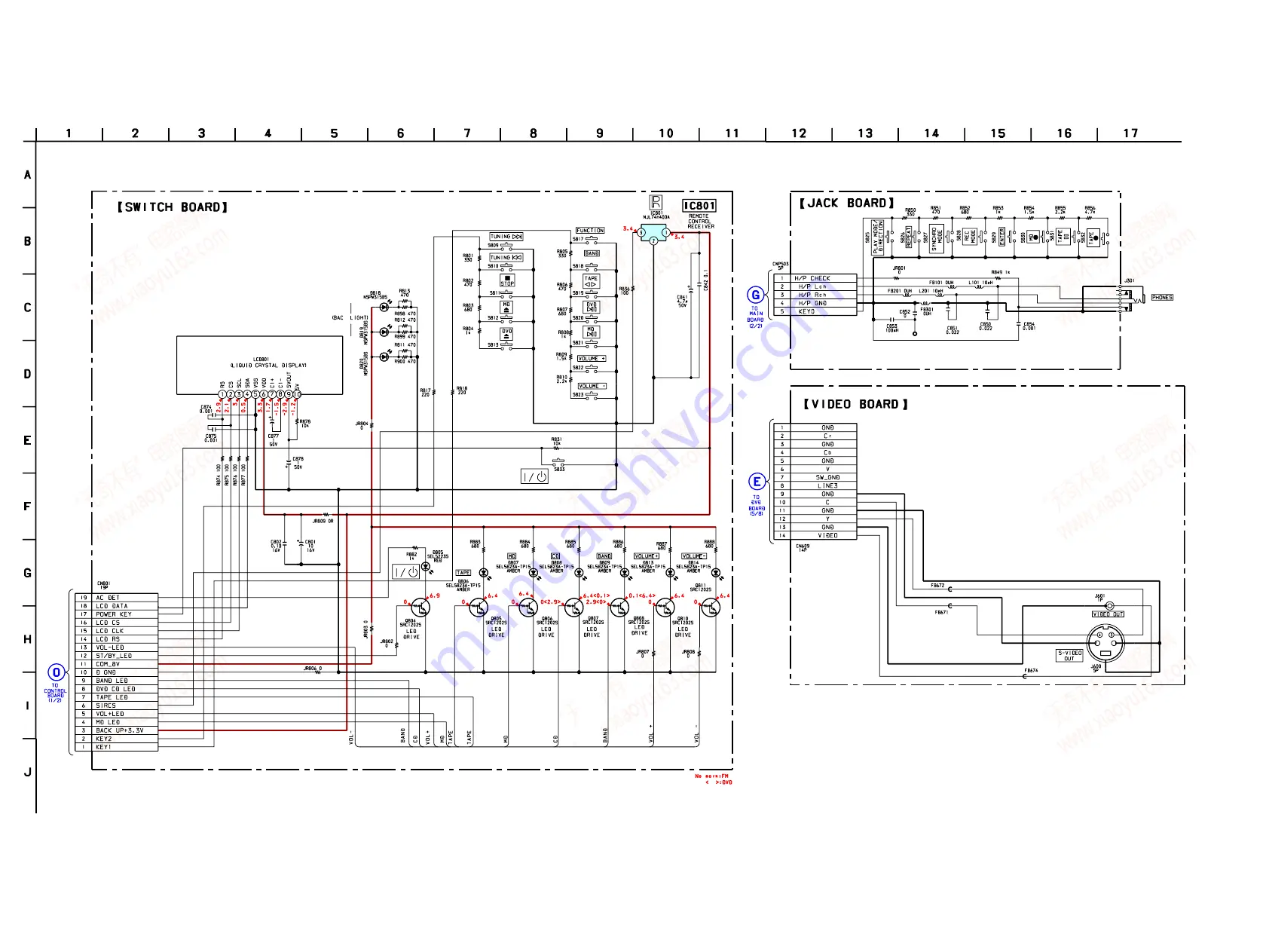The width and height of the screenshot is (1266, 952).
Task: Click the power symbol box below S833
Action: (535, 476)
